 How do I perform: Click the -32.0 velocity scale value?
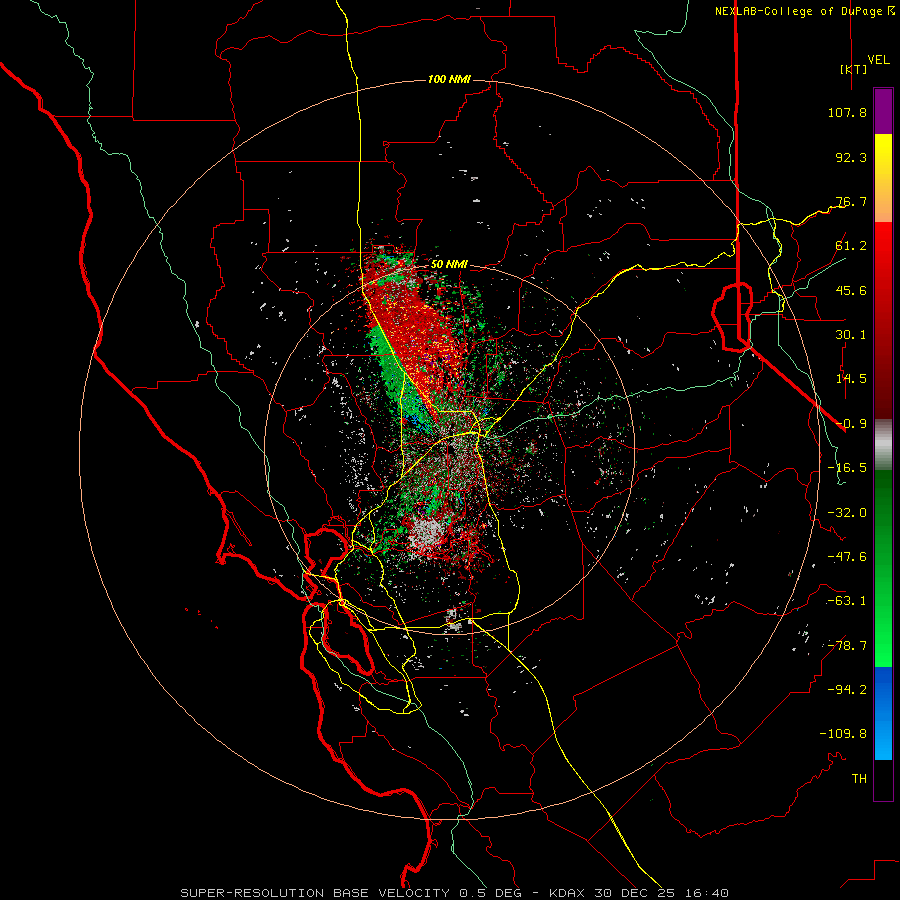point(847,513)
